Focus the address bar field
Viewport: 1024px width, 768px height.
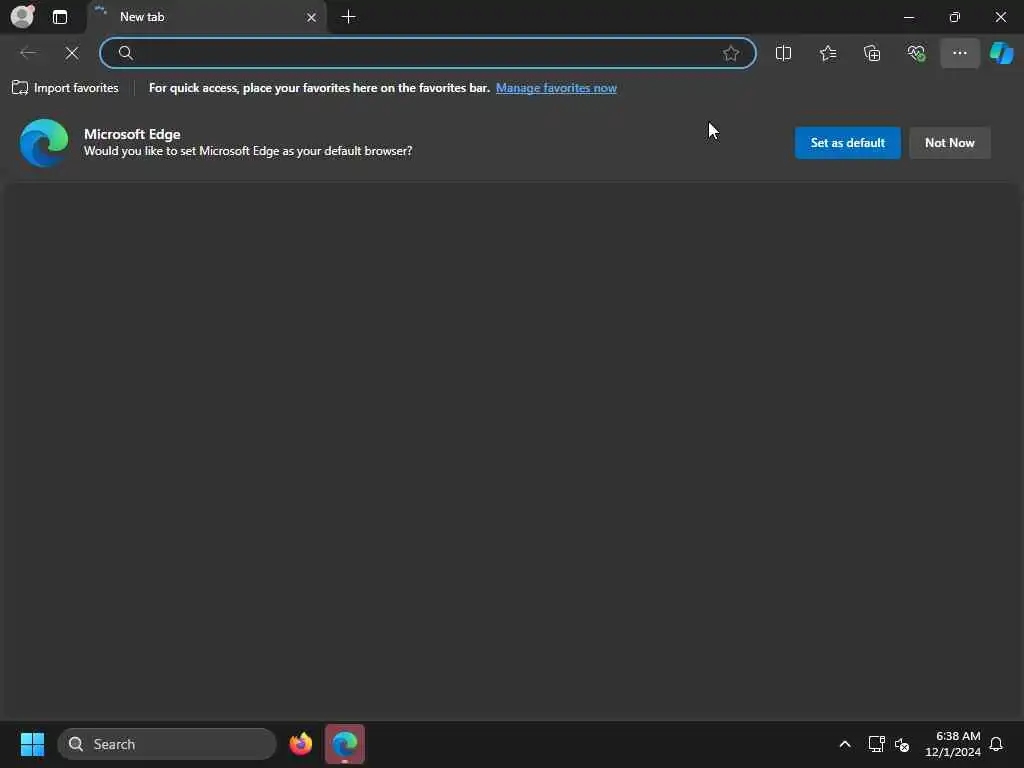428,53
